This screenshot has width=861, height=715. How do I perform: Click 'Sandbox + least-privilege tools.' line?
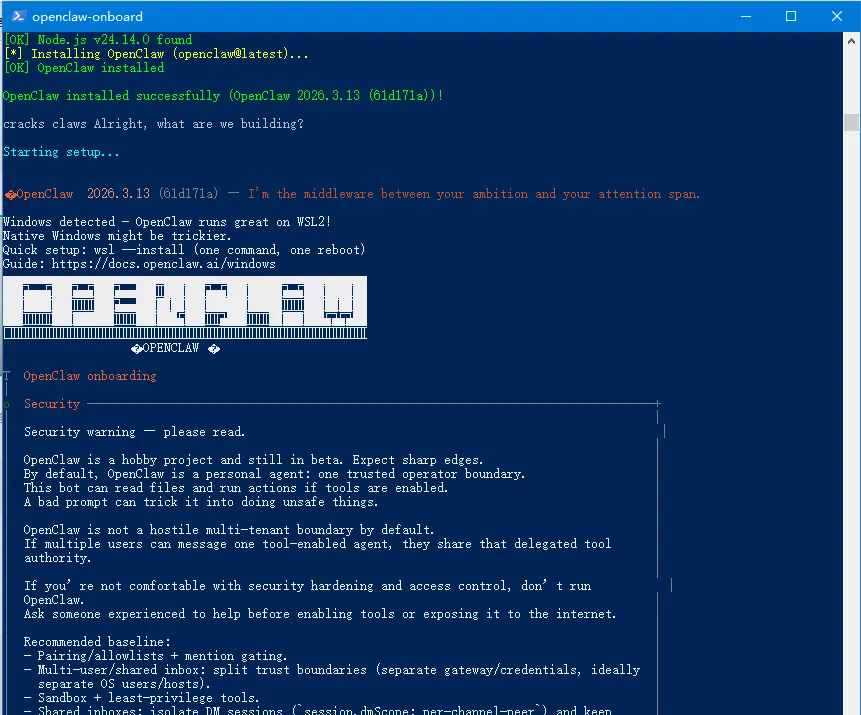[x=142, y=698]
